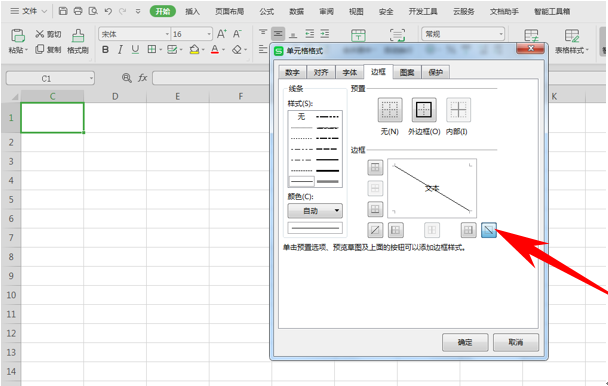Select row 5 header

click(x=11, y=199)
